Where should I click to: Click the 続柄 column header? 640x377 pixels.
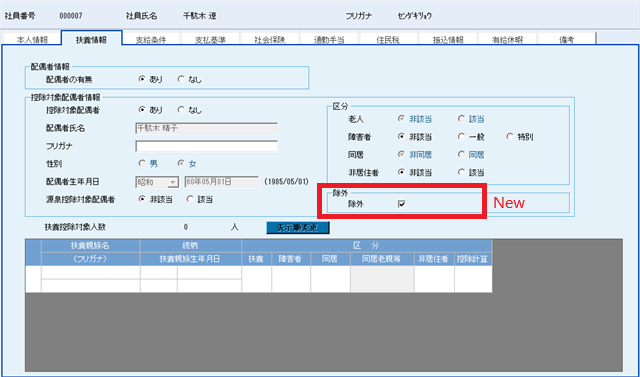[191, 246]
